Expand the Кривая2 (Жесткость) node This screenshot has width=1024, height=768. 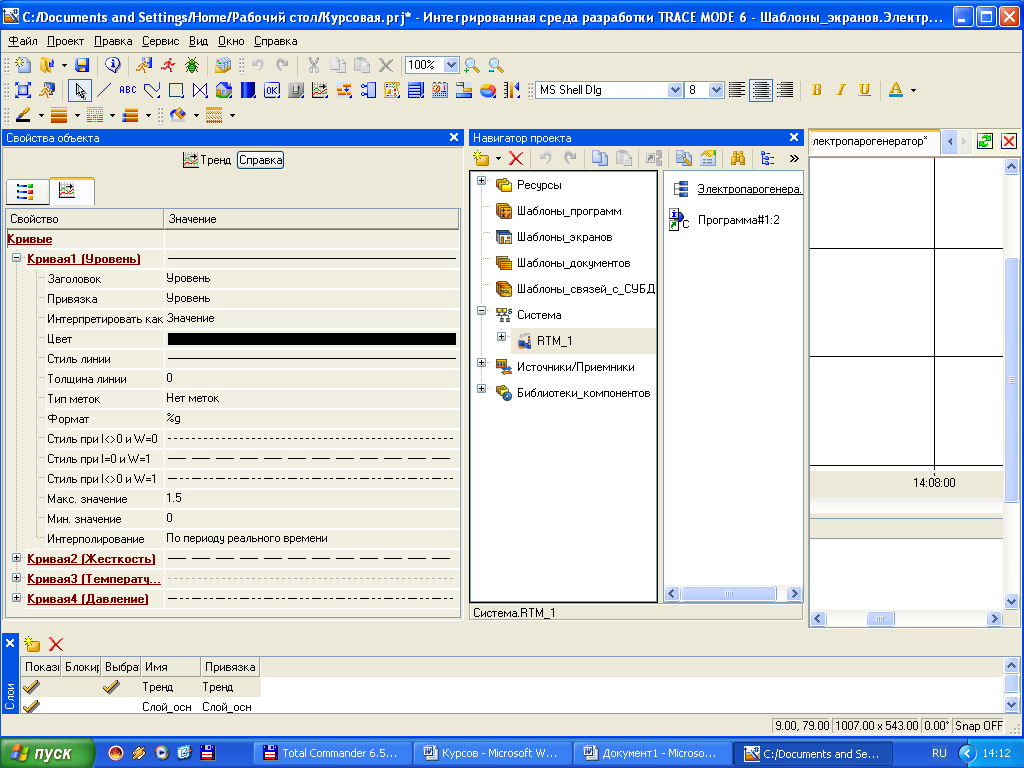pyautogui.click(x=17, y=558)
